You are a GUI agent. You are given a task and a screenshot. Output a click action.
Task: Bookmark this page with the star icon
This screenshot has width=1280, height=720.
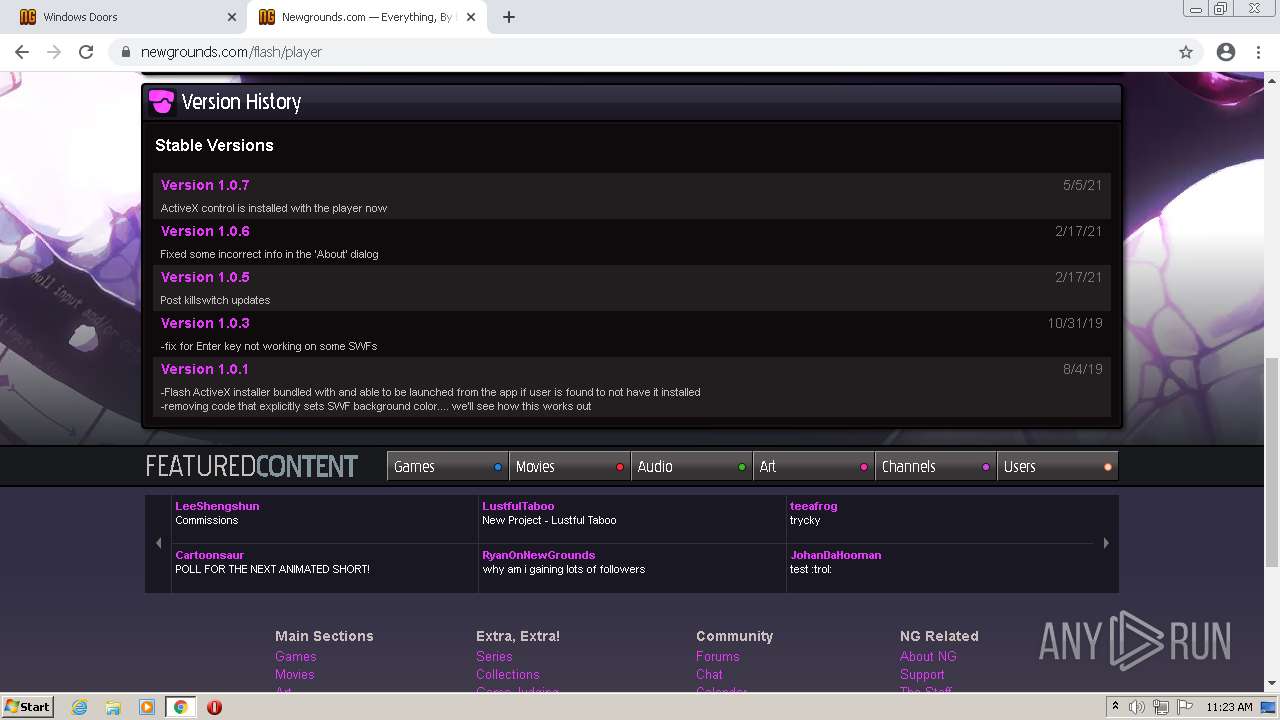(x=1186, y=52)
